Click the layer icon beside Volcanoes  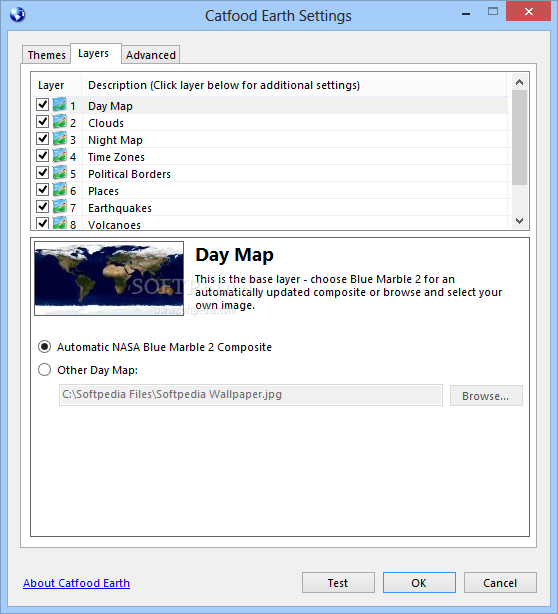pyautogui.click(x=59, y=223)
